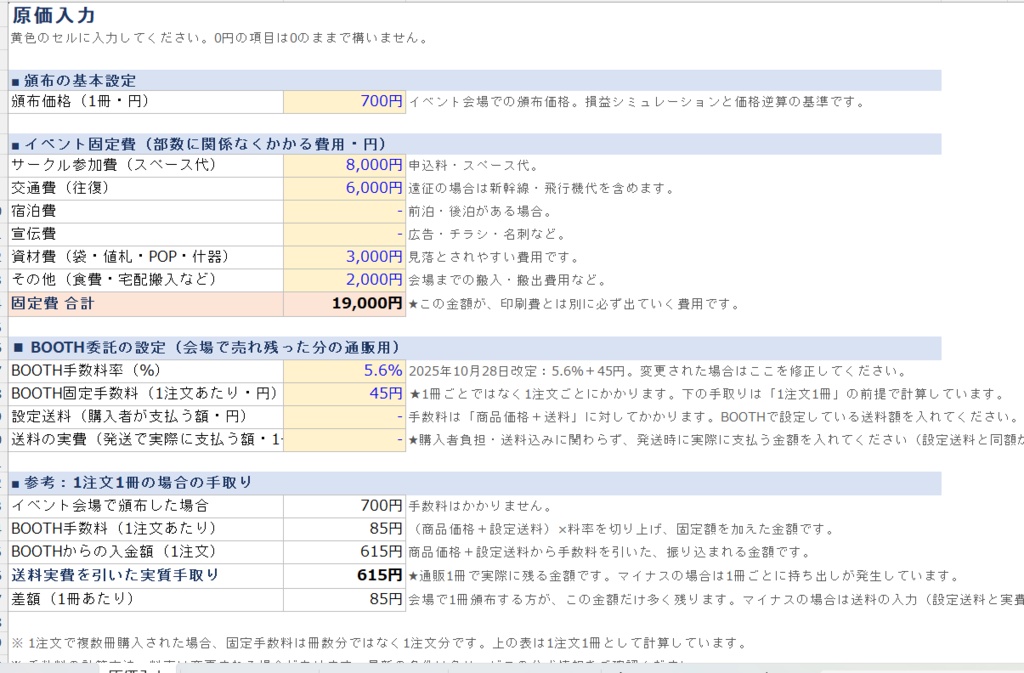Select the 資材費 value cell 3,000円
The height and width of the screenshot is (673, 1024).
(x=344, y=257)
